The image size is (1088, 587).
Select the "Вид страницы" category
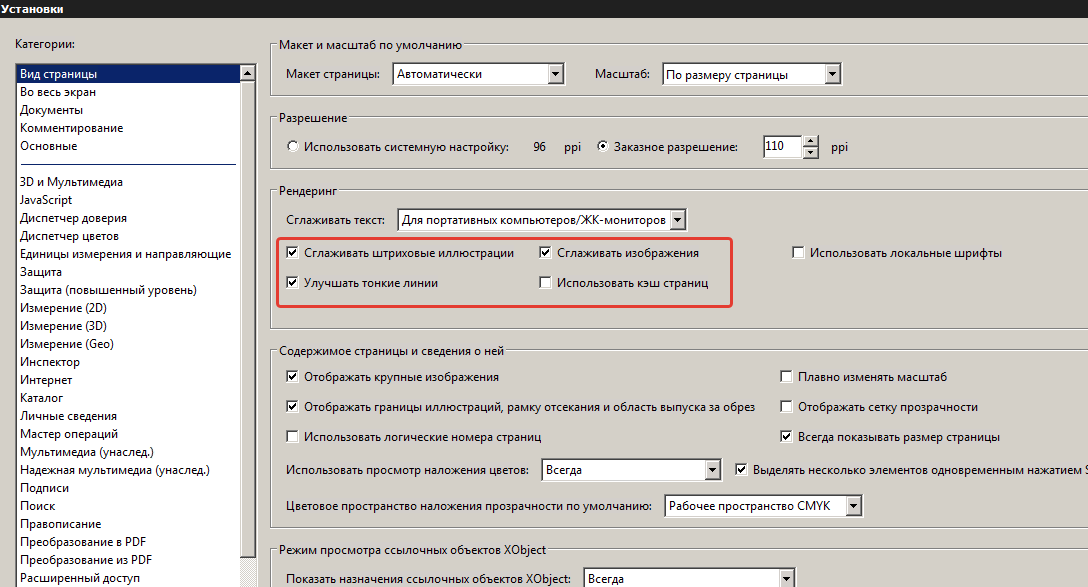128,74
